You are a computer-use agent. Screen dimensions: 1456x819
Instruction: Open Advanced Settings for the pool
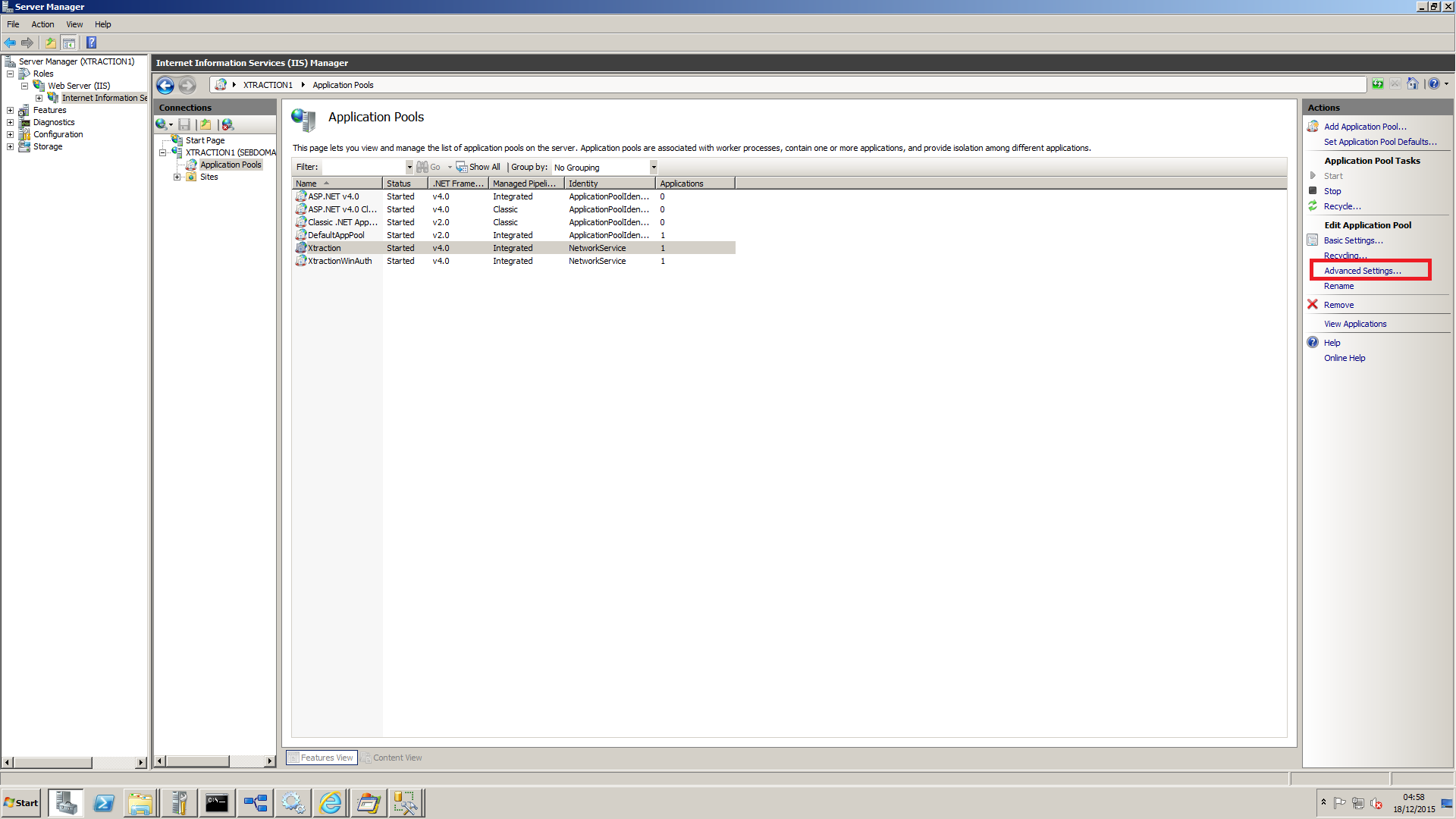[1362, 271]
